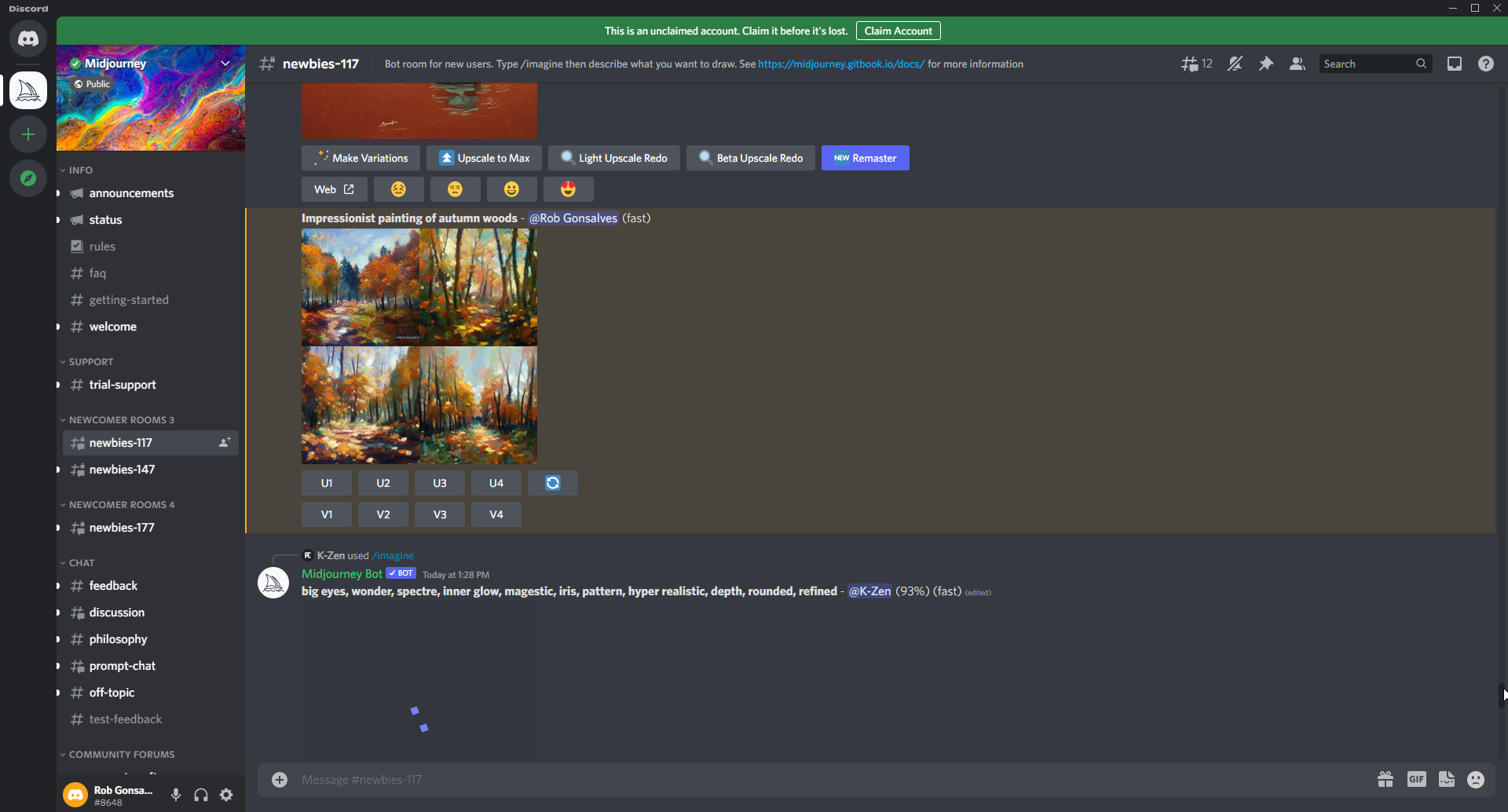Open the off-topic channel
1508x812 pixels.
151,693
